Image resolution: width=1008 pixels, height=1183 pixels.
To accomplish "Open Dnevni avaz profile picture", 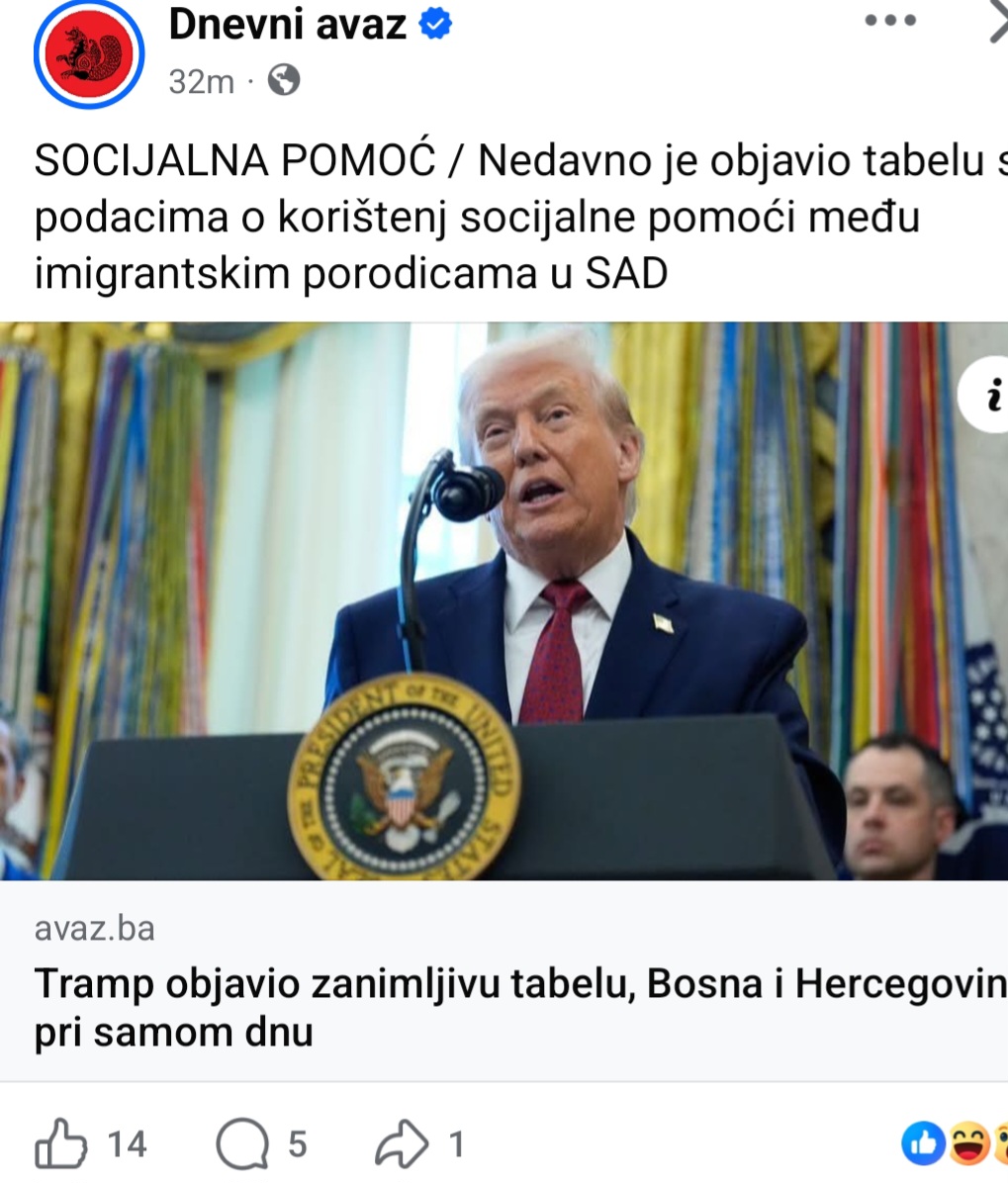I will click(89, 54).
